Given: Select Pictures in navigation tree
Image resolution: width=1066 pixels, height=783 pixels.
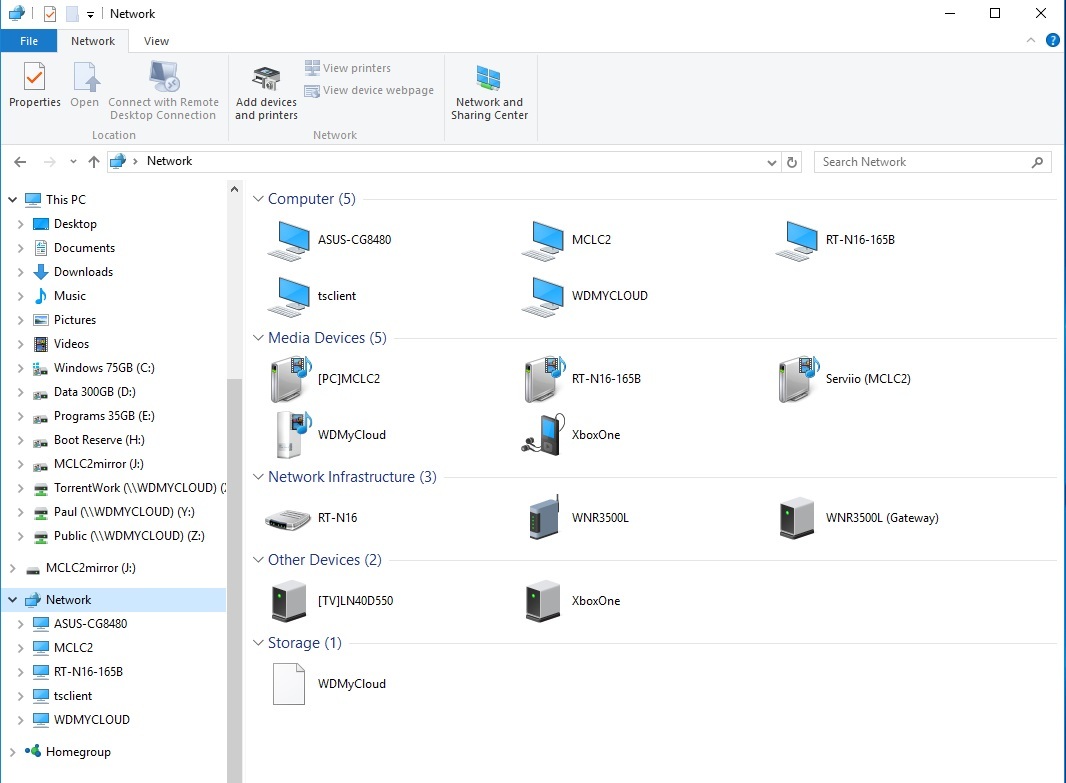Looking at the screenshot, I should pos(75,320).
